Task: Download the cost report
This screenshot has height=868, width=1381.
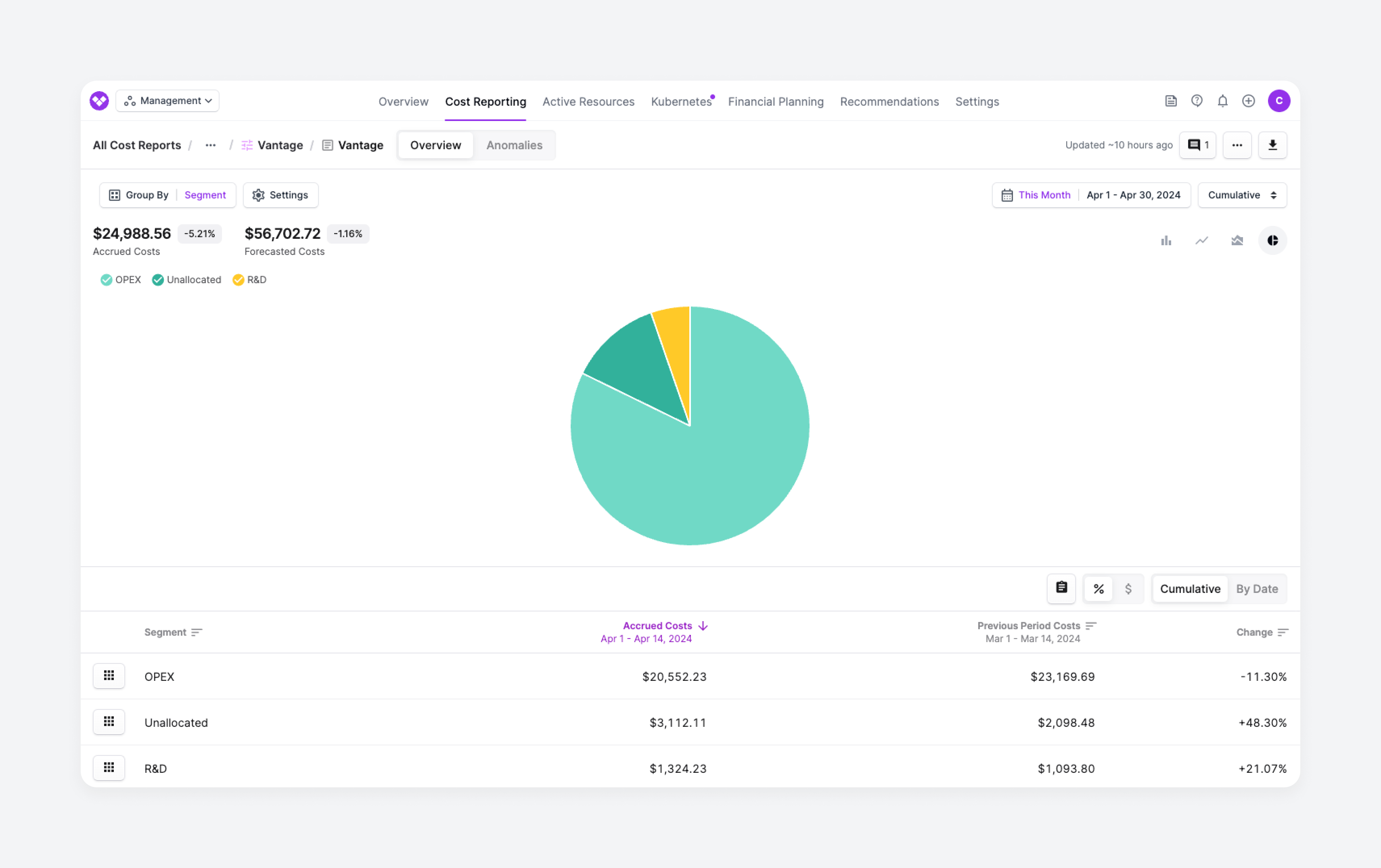Action: (1272, 145)
